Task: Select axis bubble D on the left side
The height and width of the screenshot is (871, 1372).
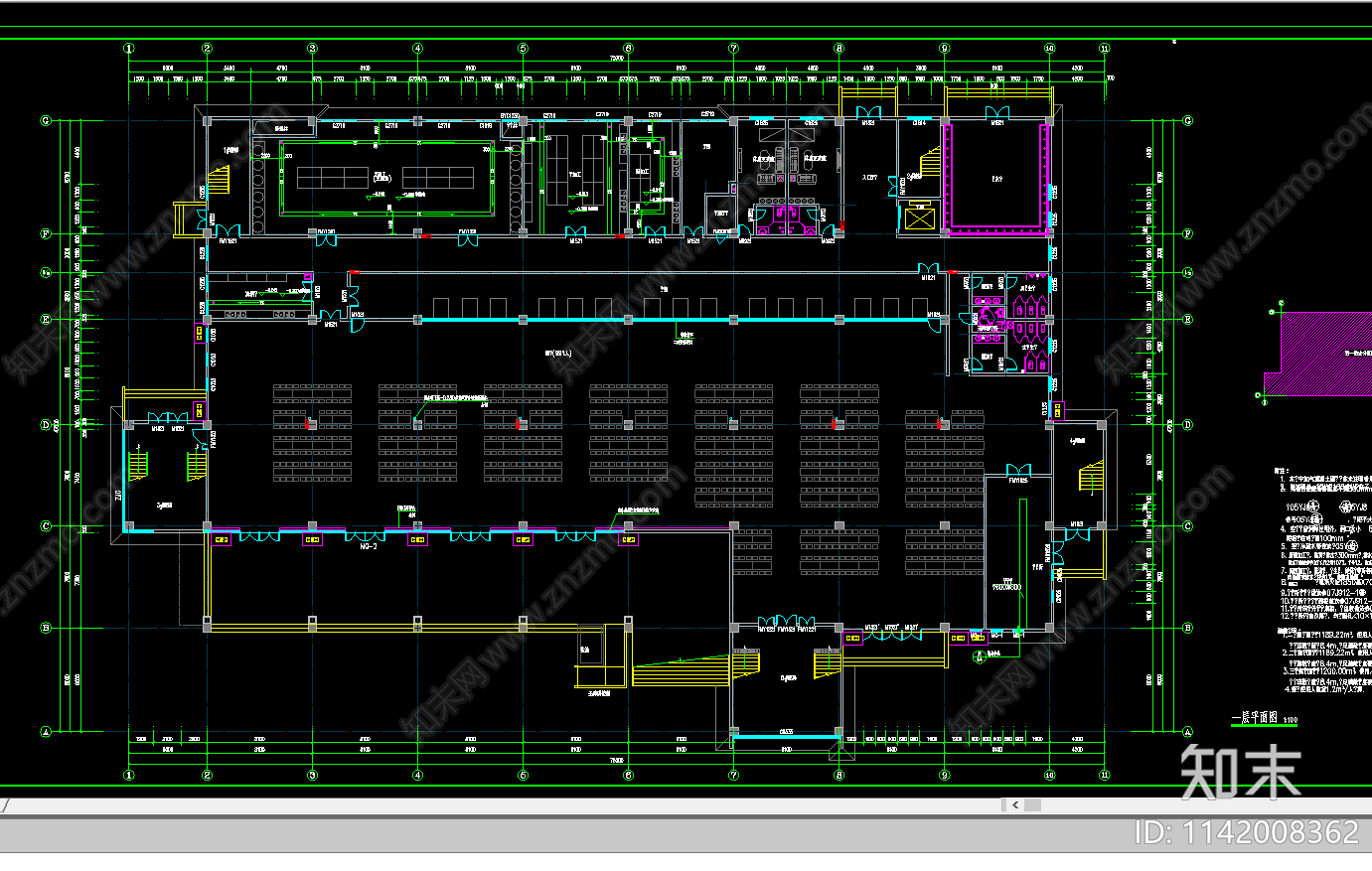Action: pos(46,425)
